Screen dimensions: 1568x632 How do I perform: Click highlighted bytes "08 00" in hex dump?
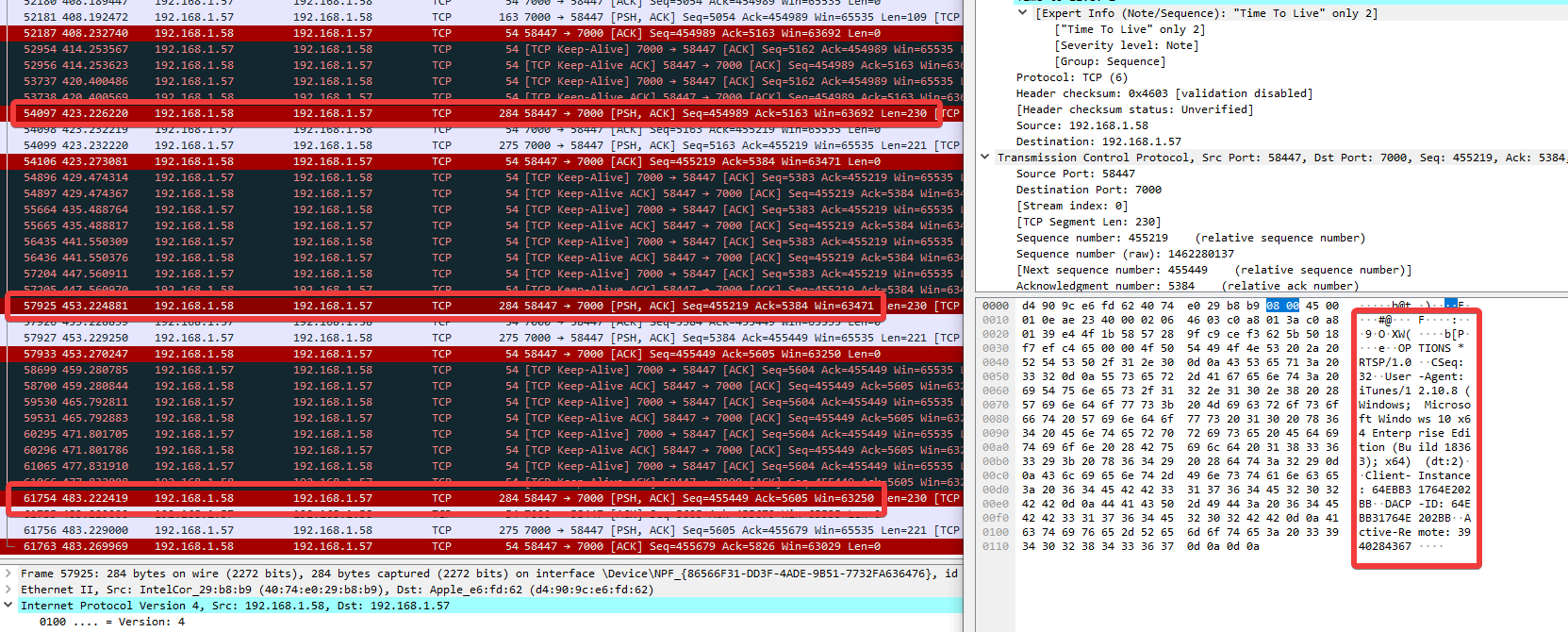[x=1282, y=306]
